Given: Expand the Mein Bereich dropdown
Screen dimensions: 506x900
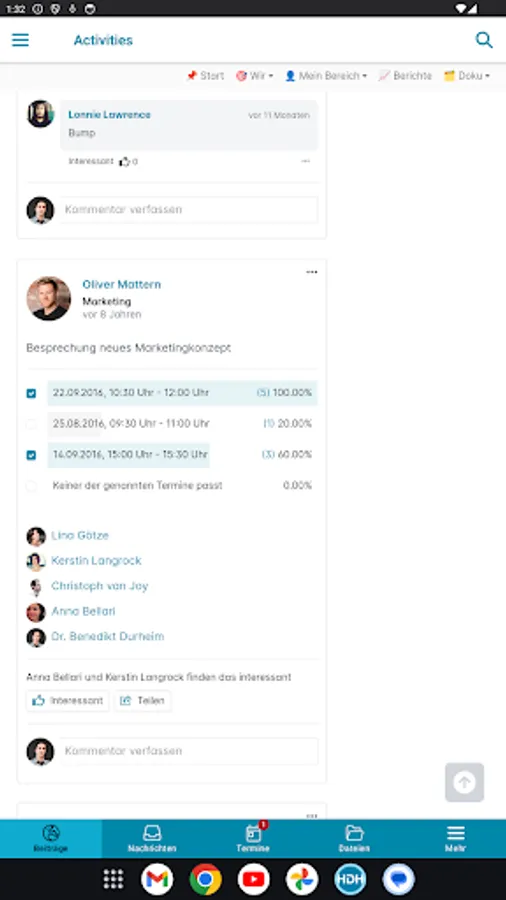Looking at the screenshot, I should coord(326,76).
